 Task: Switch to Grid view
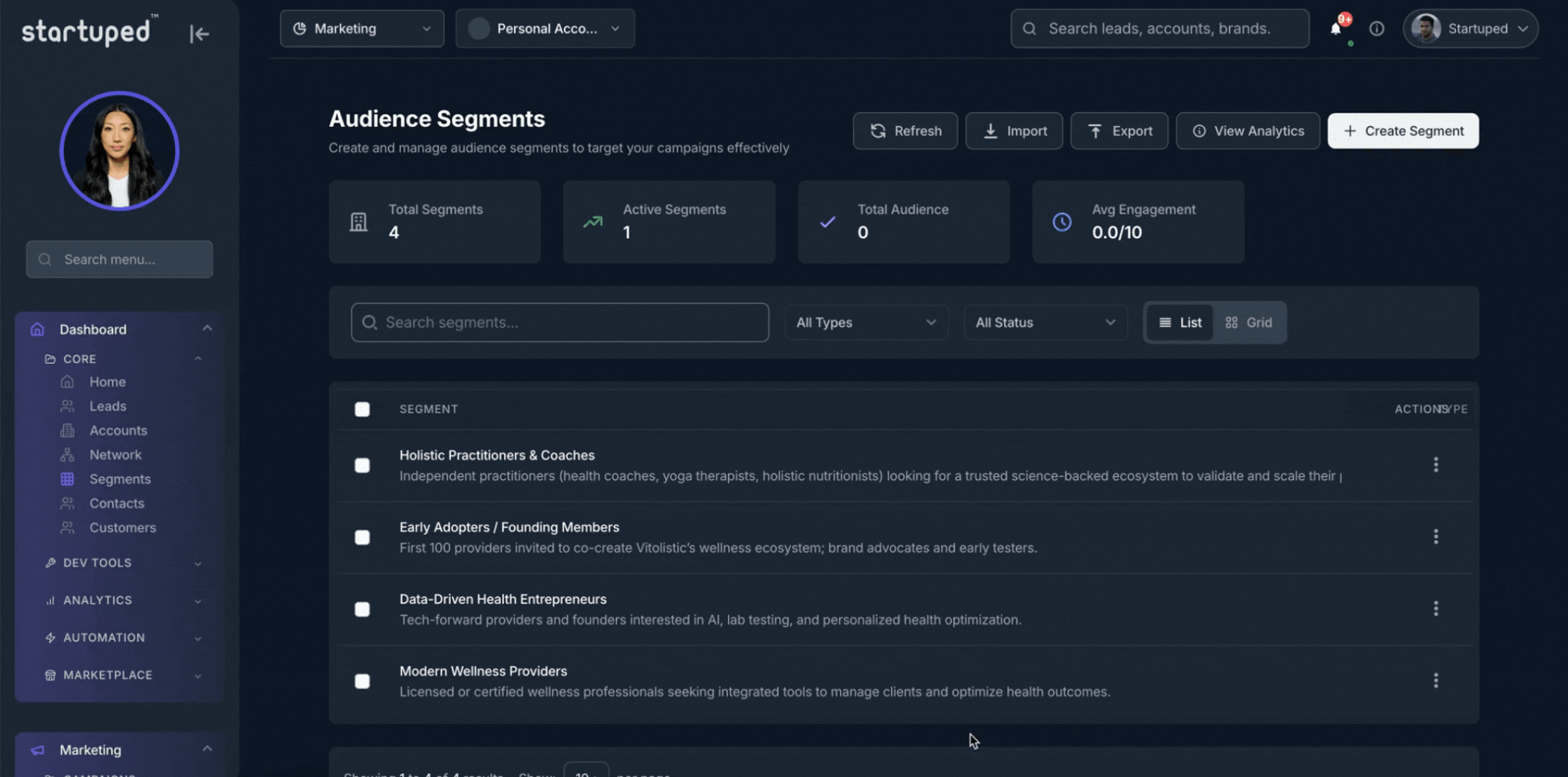point(1250,322)
